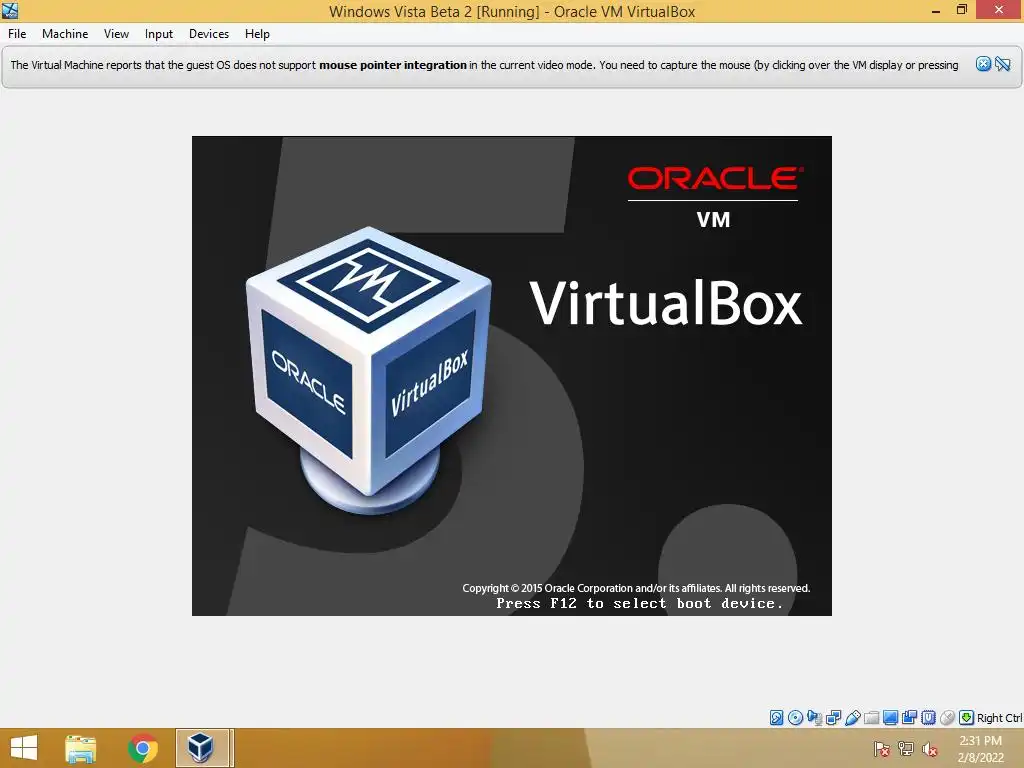This screenshot has height=768, width=1024.
Task: Restore down the VirtualBox VM window
Action: click(x=961, y=10)
